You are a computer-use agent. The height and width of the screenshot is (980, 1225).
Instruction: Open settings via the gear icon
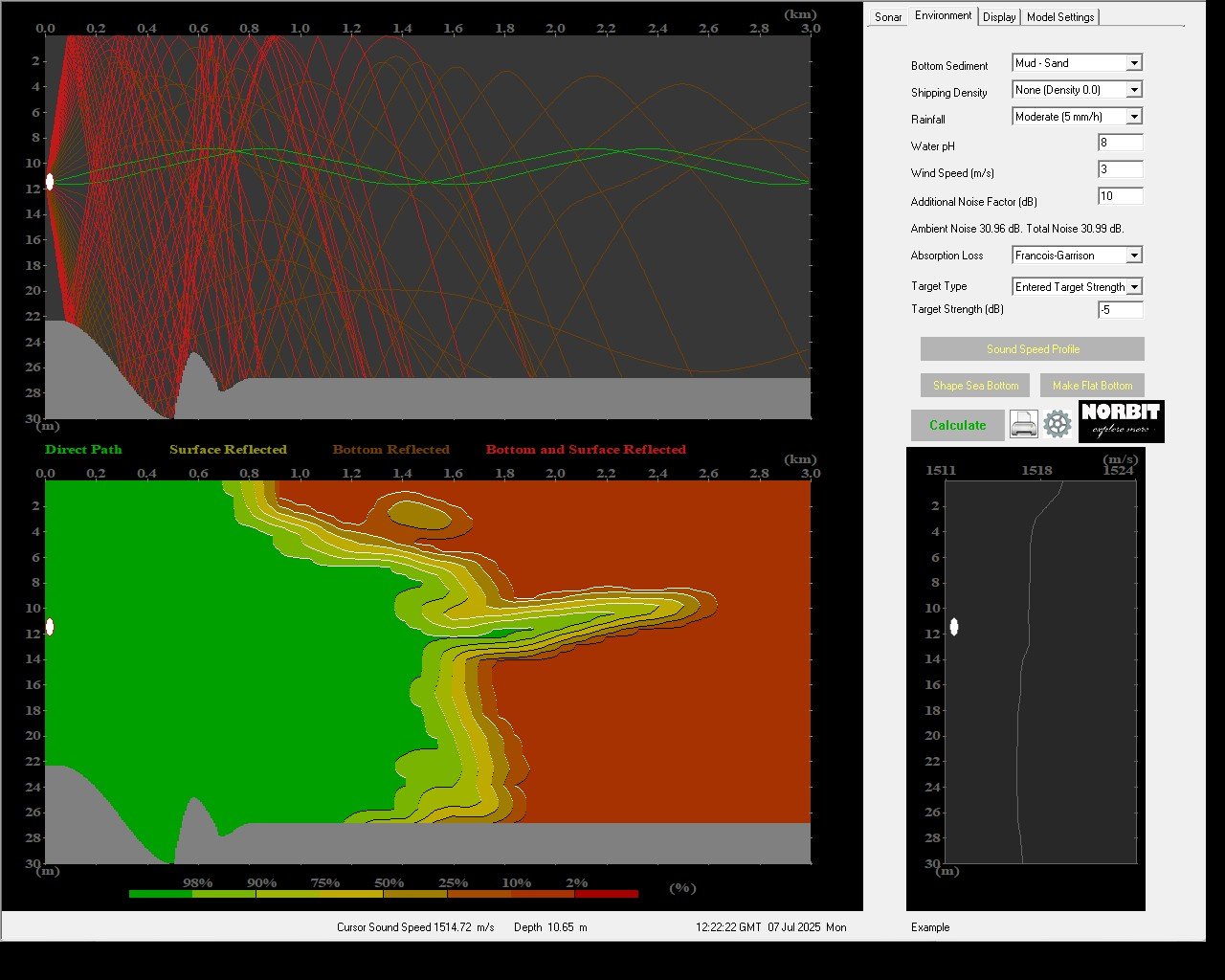[x=1058, y=424]
